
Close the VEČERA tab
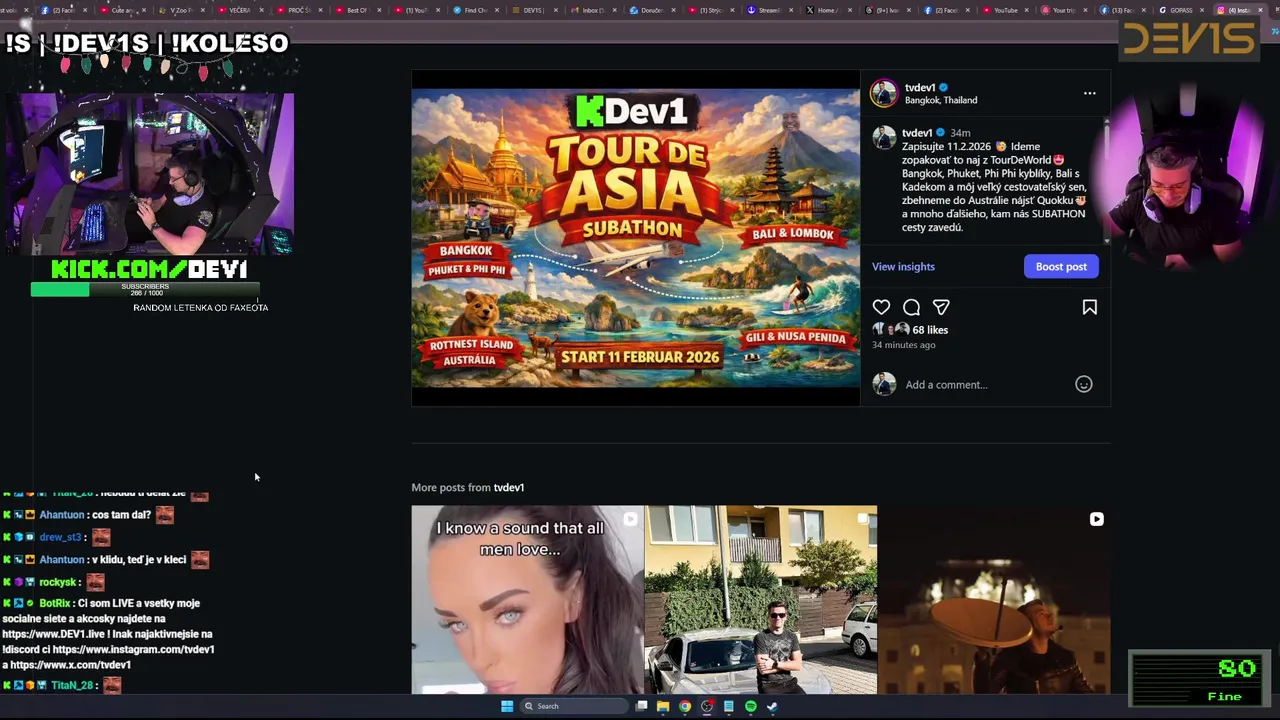(x=262, y=10)
